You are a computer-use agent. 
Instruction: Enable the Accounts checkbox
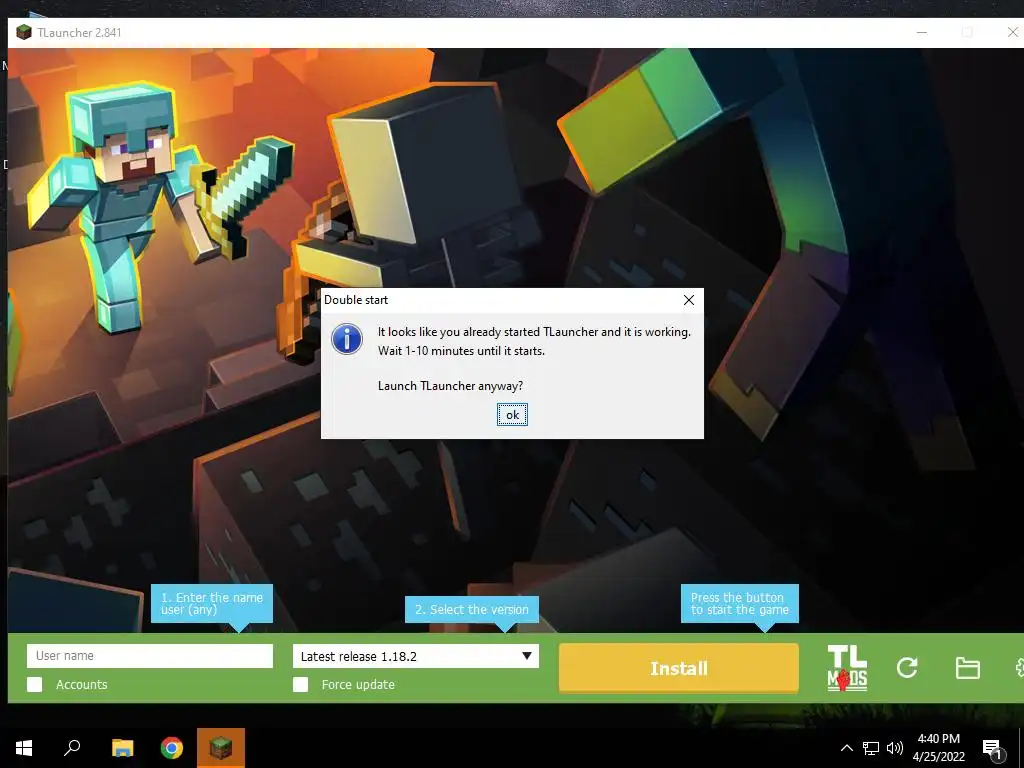coord(35,684)
